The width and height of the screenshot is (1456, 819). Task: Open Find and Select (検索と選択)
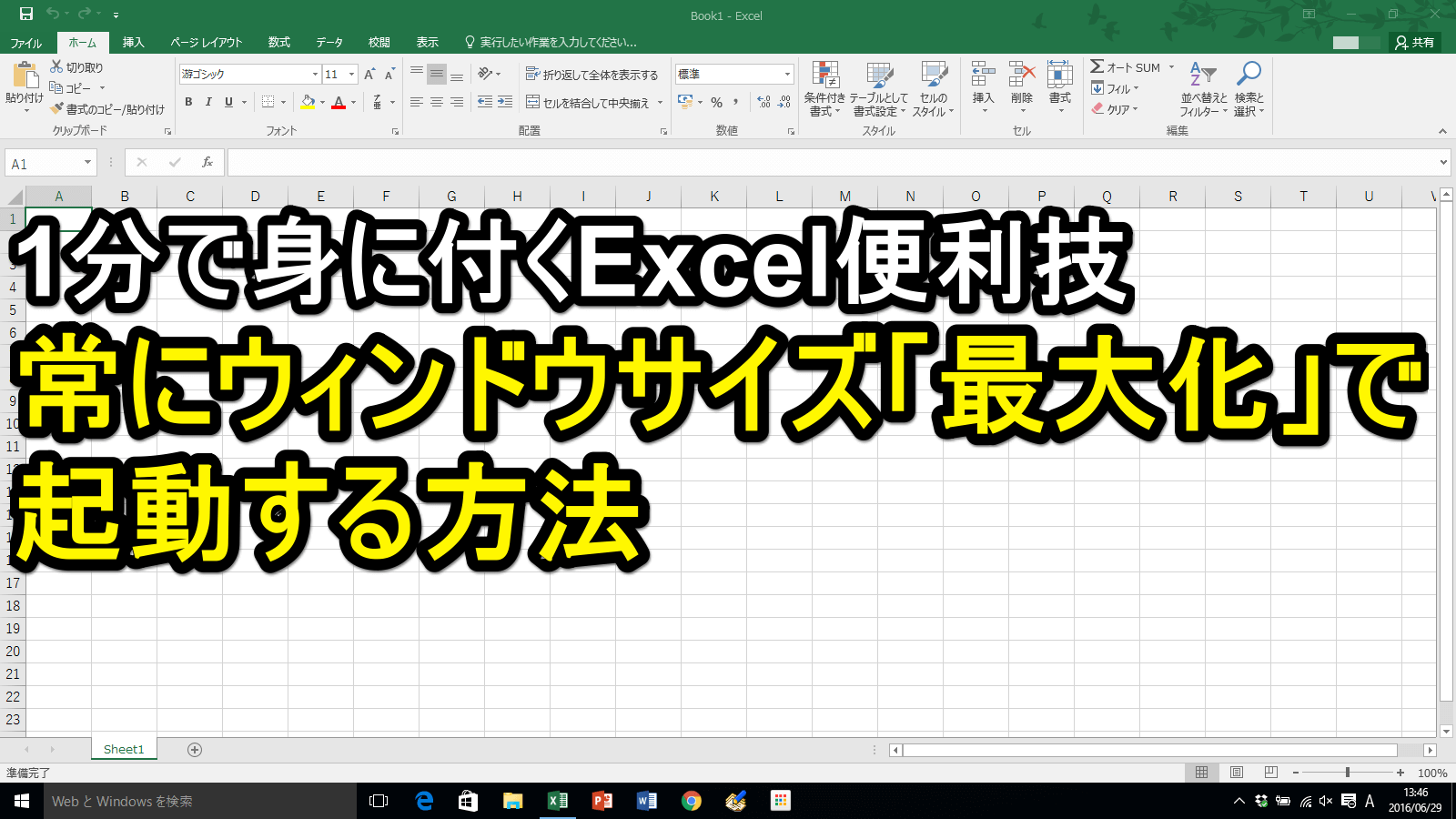1249,89
